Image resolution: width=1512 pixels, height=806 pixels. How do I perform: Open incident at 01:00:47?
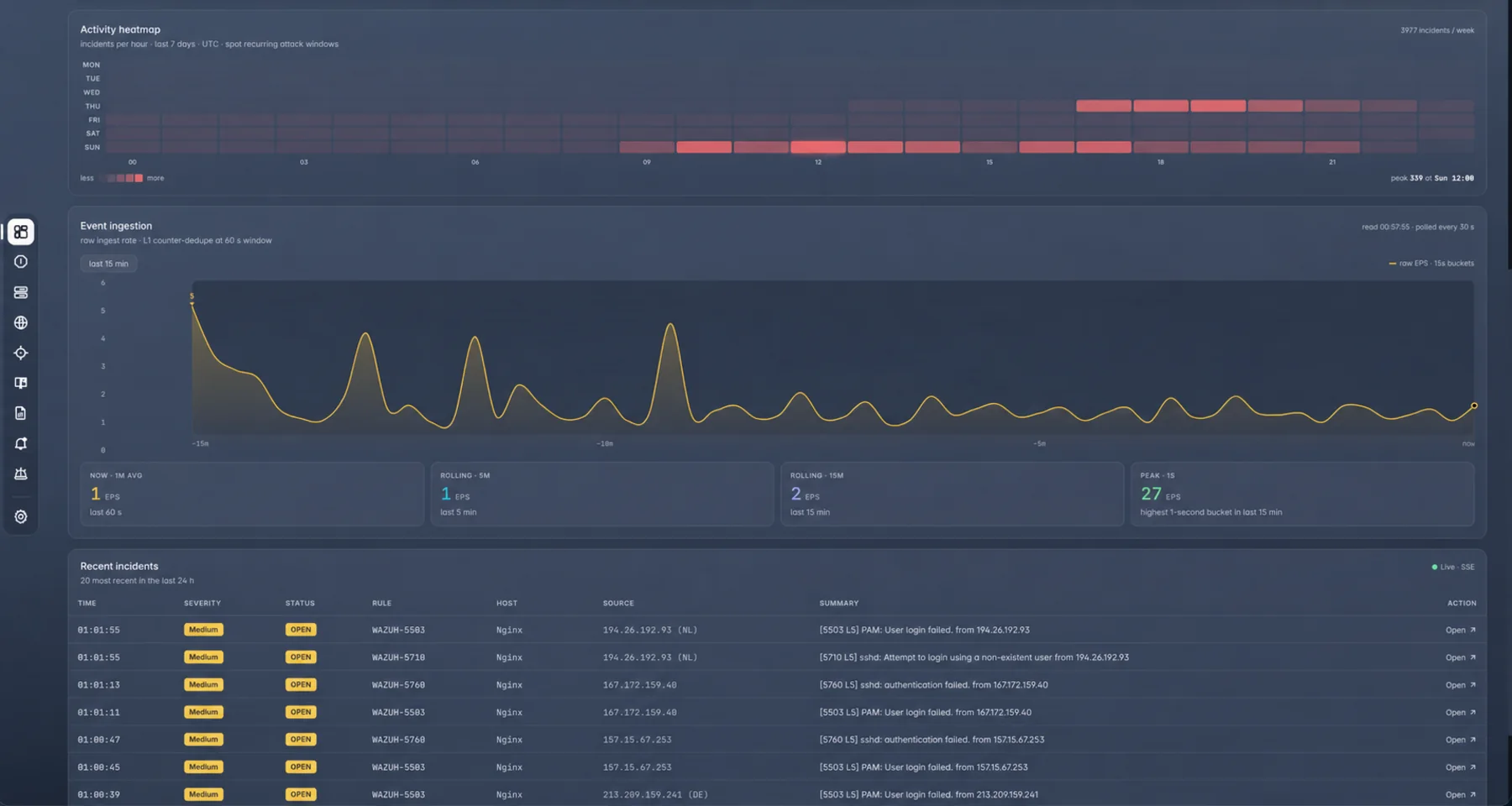tap(1460, 740)
